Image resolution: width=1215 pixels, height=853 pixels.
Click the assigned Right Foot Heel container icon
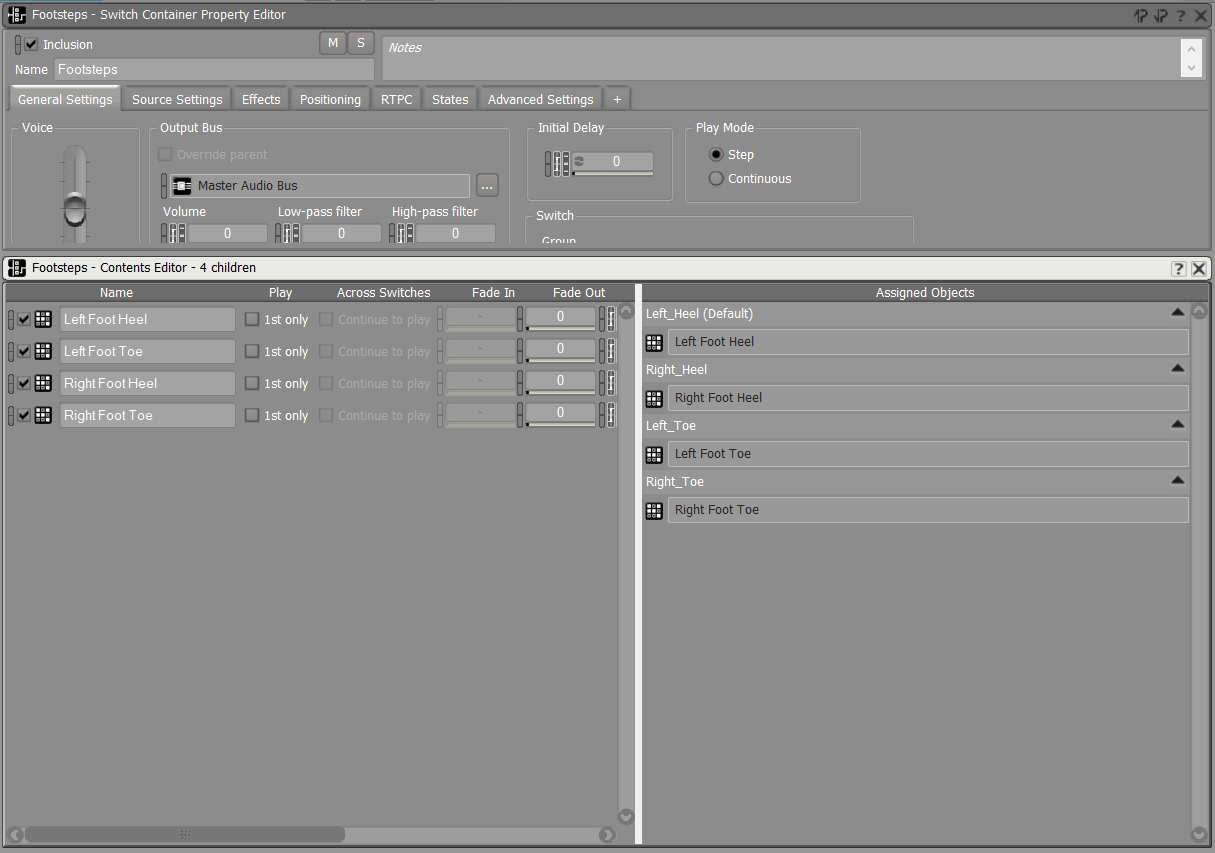pos(654,399)
